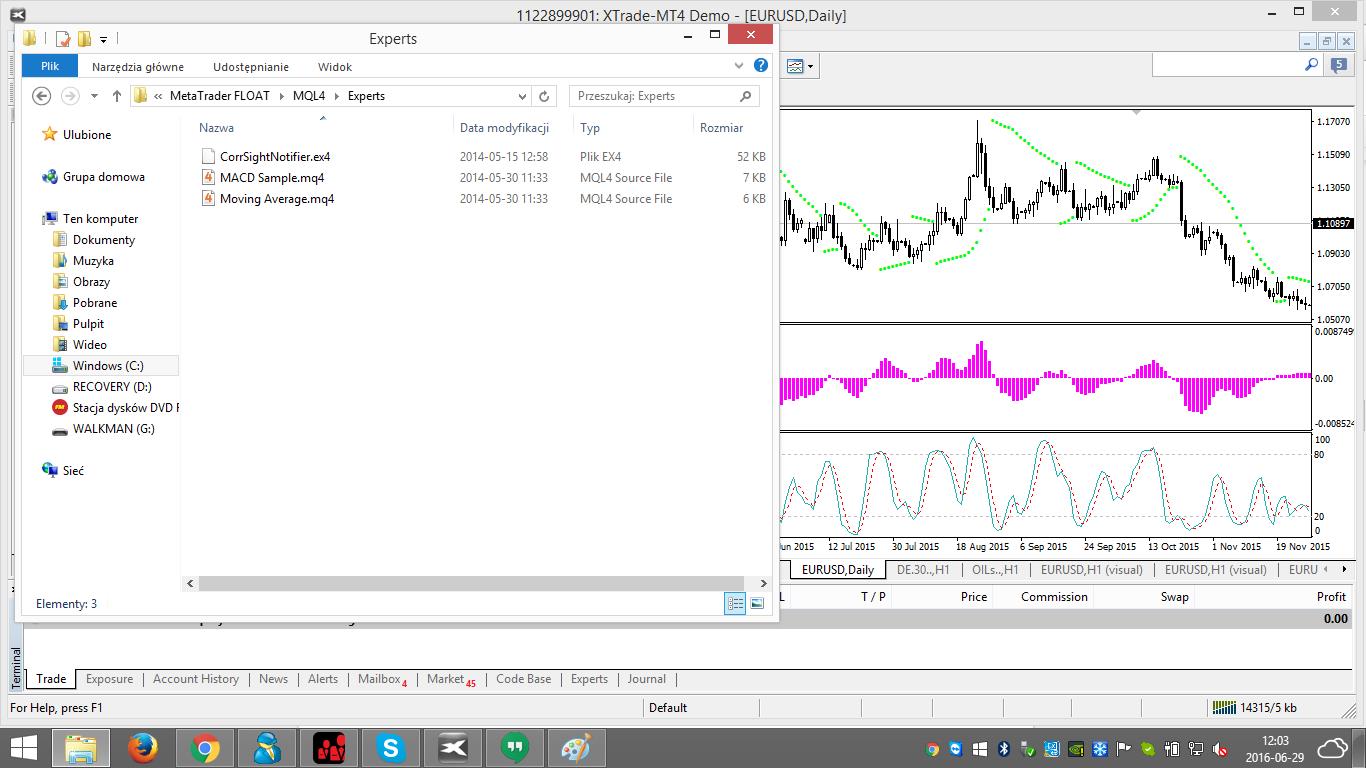Screen dimensions: 1366x768
Task: Launch Firefox from the taskbar
Action: tap(143, 747)
